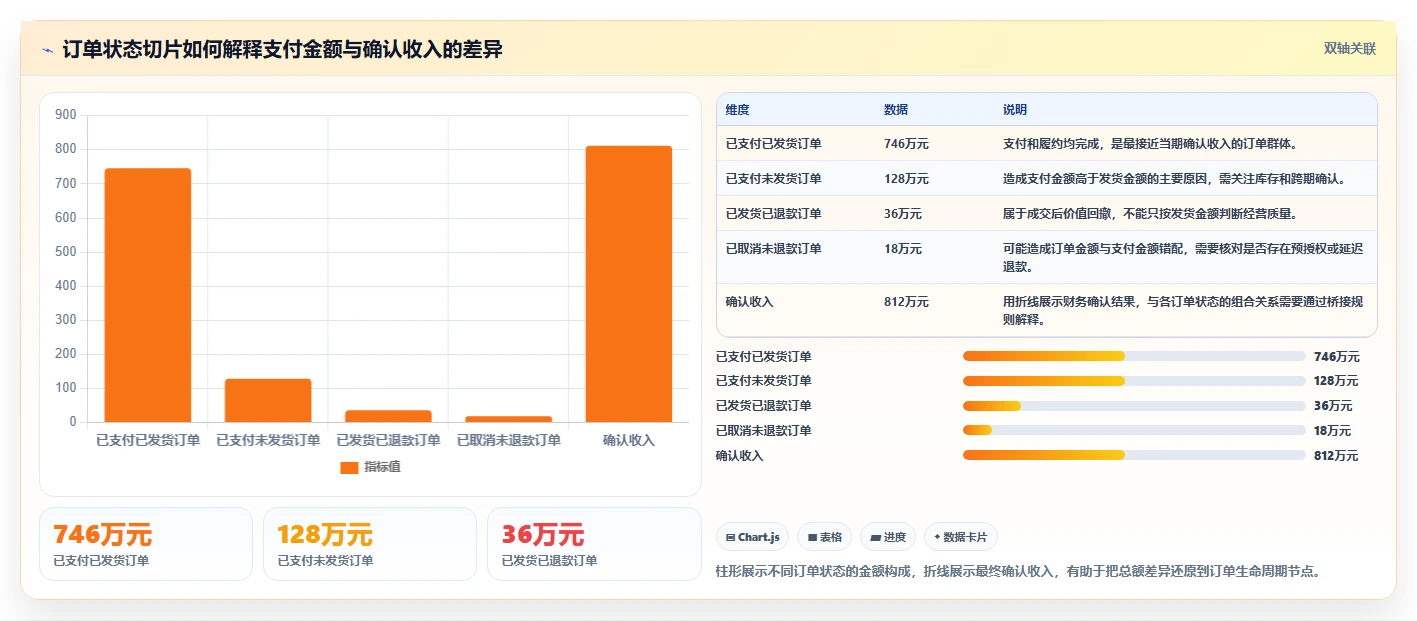The image size is (1417, 621).
Task: Click the 900 y-axis tick label
Action: point(66,115)
